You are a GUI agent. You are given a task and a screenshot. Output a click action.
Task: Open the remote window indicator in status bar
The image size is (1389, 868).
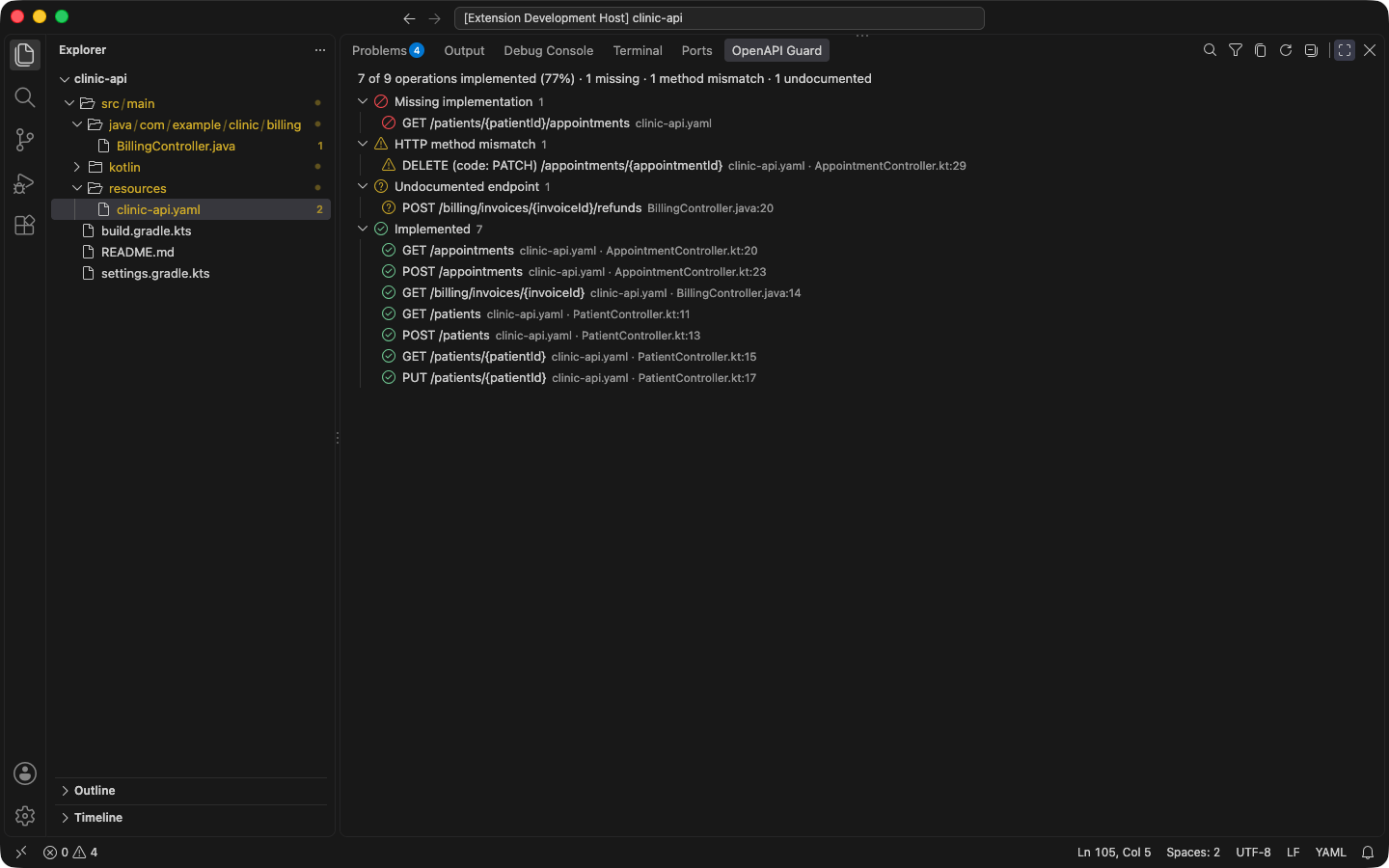click(21, 853)
